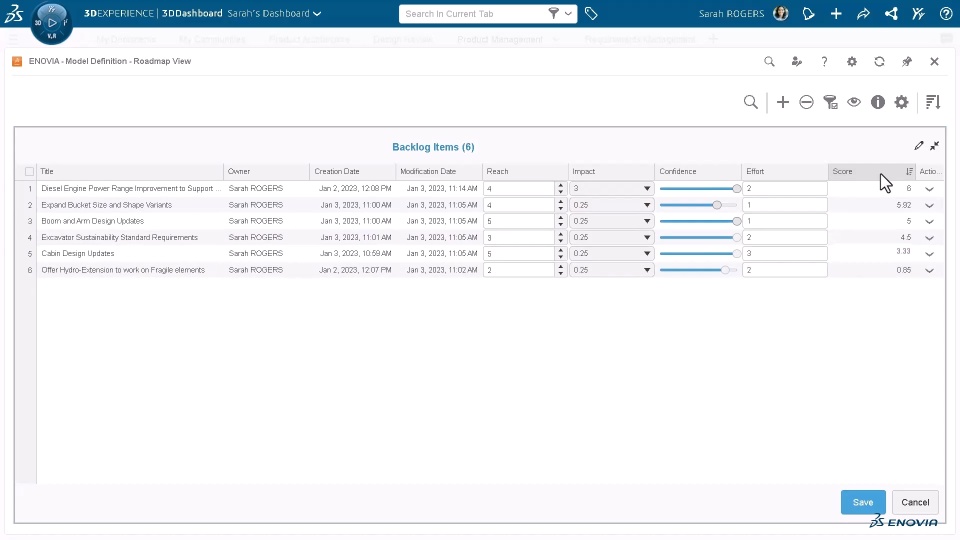Expand search options chevron
This screenshot has width=960, height=540.
tap(568, 13)
